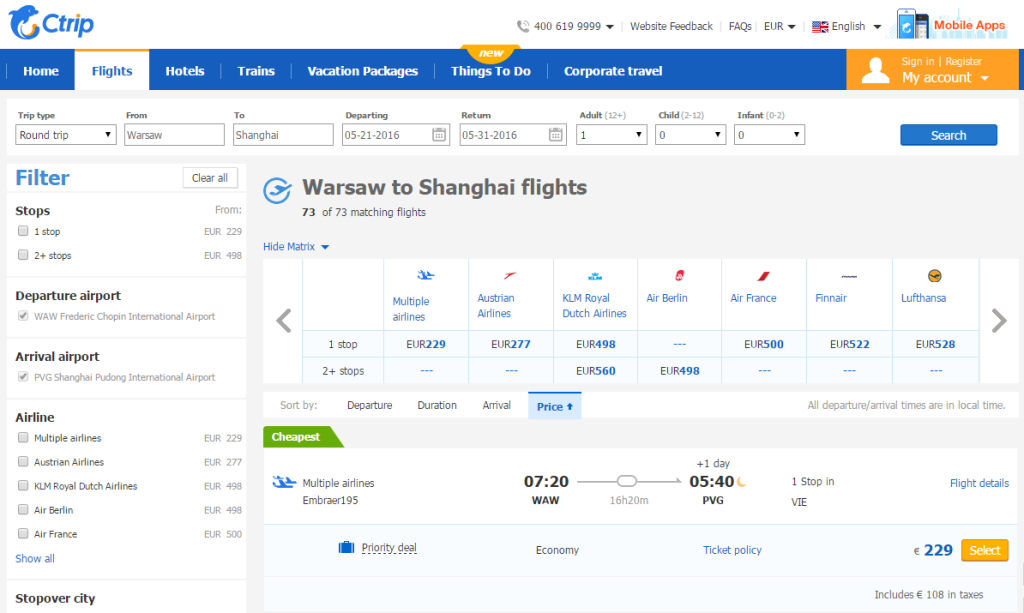Show more airlines with right matrix arrow
Image resolution: width=1024 pixels, height=613 pixels.
(999, 321)
